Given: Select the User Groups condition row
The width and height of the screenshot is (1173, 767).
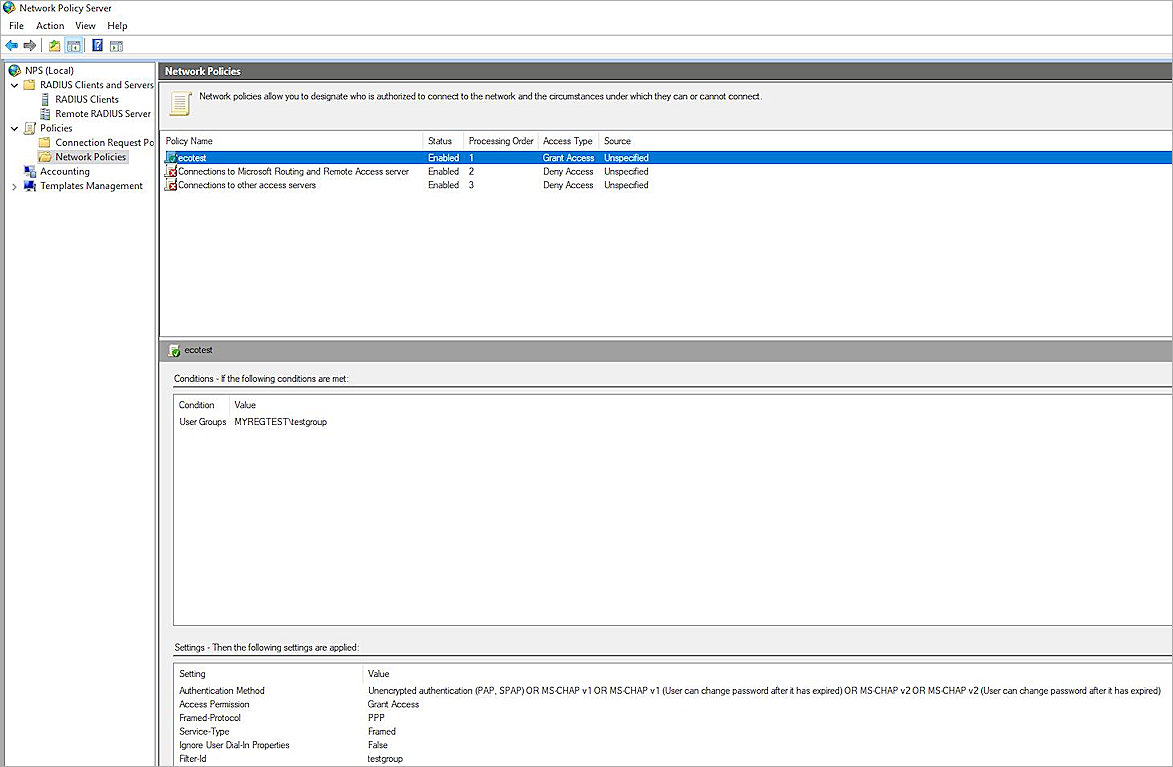Looking at the screenshot, I should (x=202, y=421).
